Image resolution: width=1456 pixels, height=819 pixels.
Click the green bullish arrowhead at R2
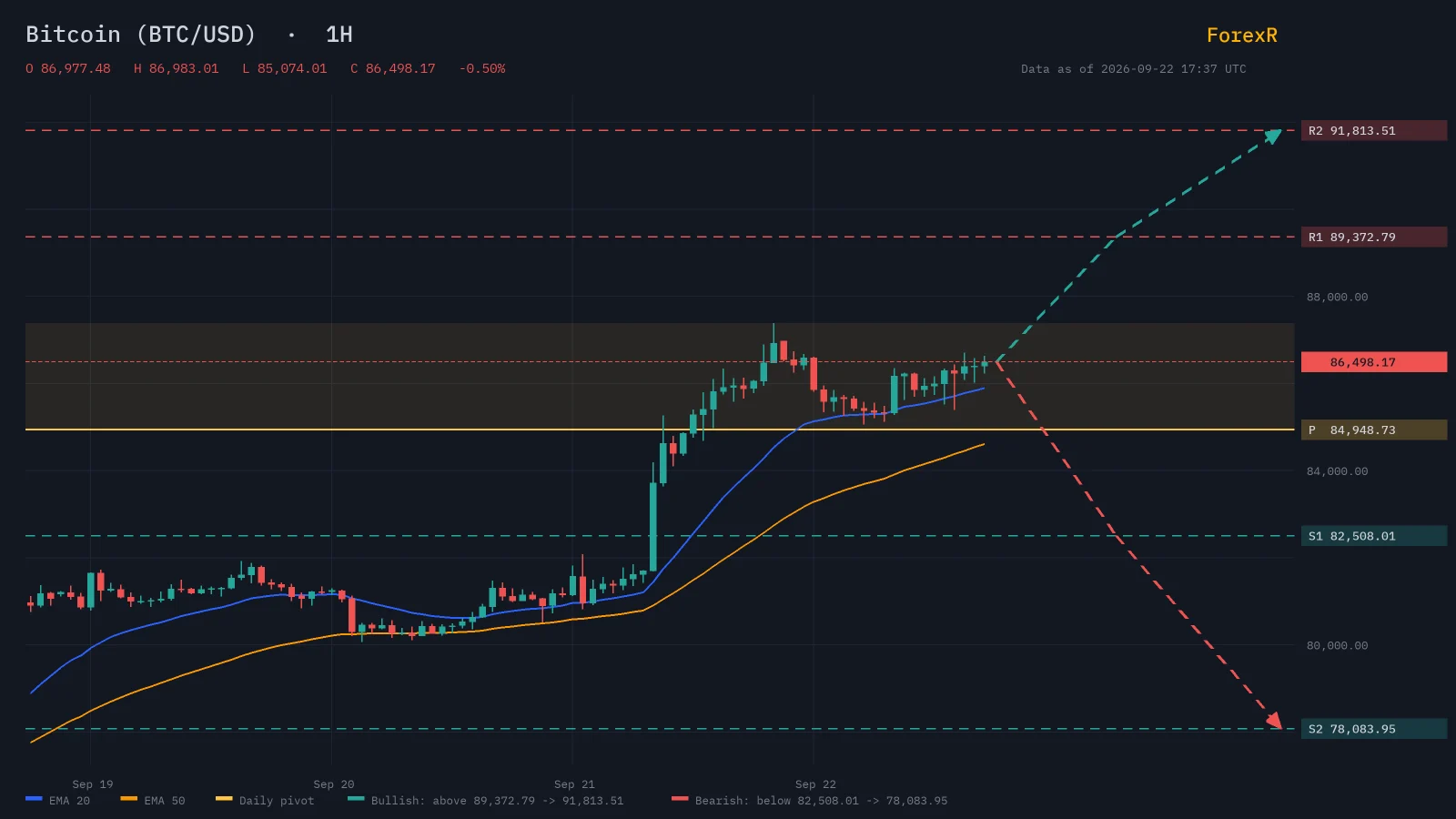pyautogui.click(x=1274, y=136)
